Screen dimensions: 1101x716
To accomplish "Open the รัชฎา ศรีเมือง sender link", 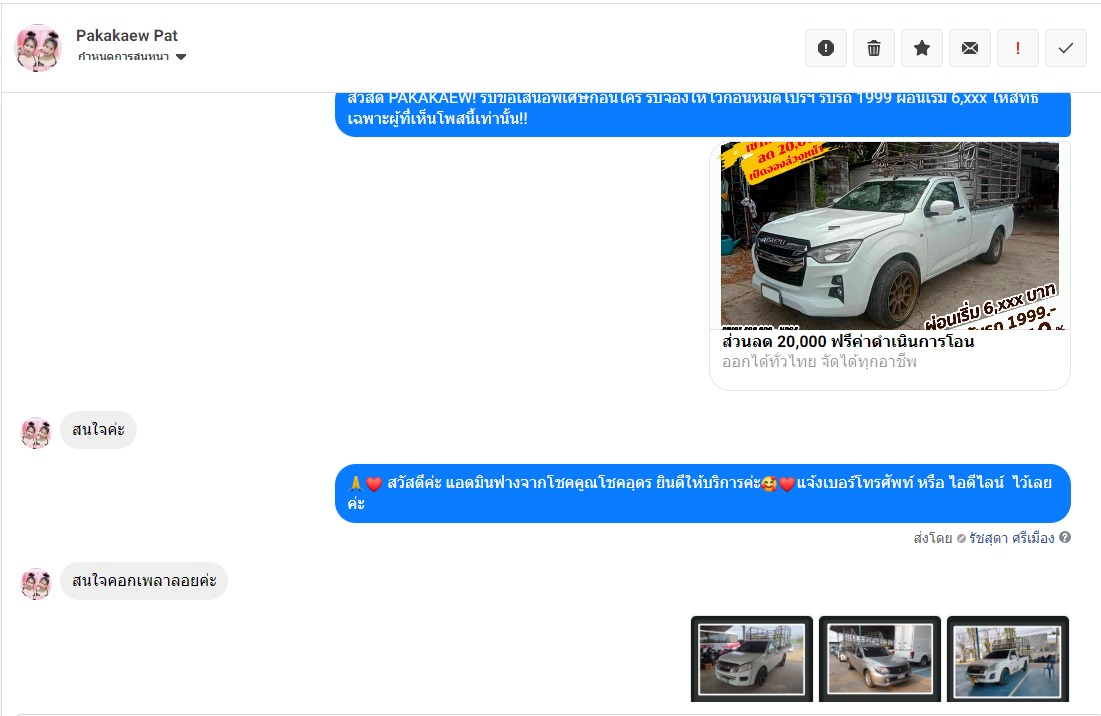I will click(1011, 538).
